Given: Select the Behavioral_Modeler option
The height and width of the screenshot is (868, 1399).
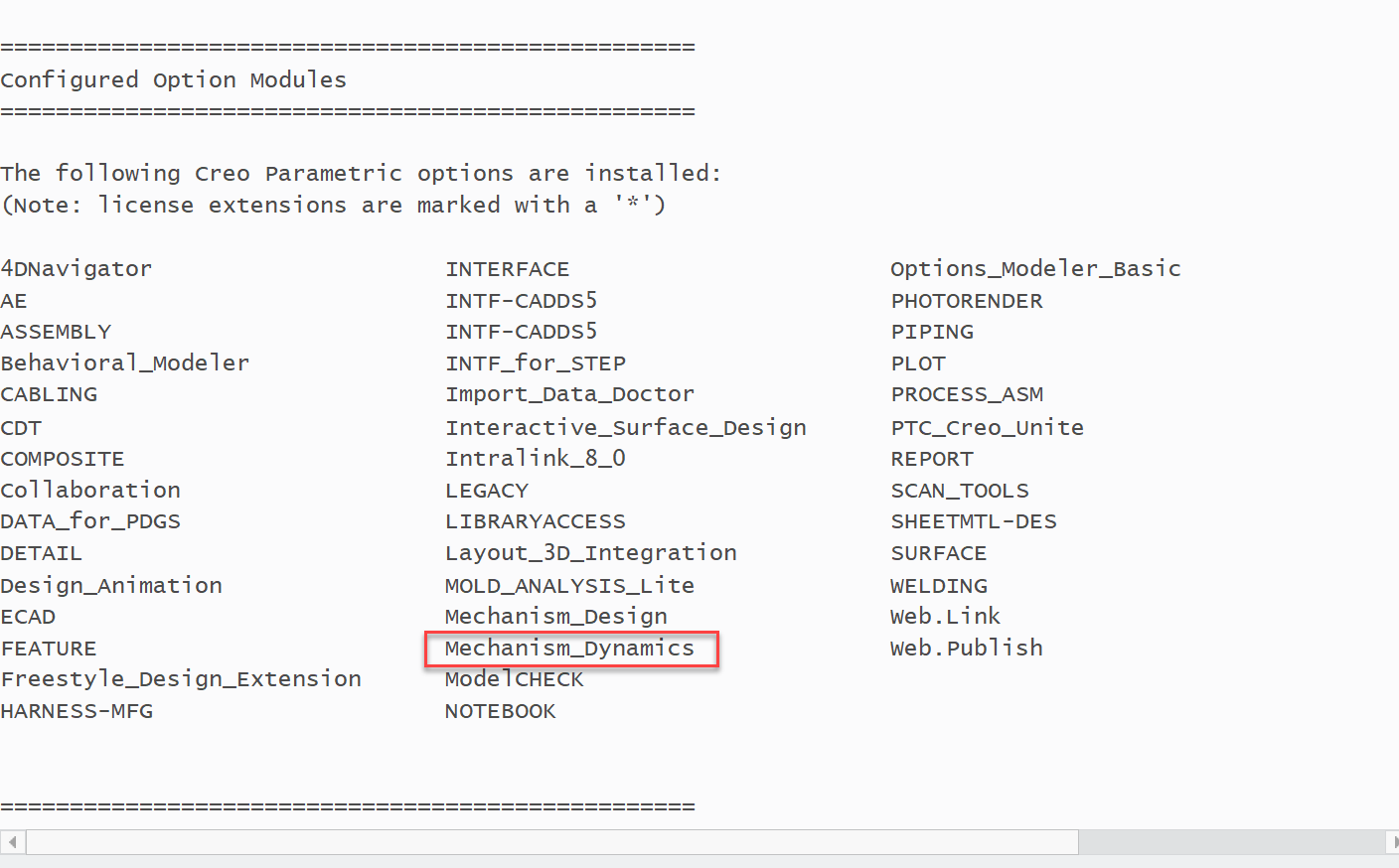Looking at the screenshot, I should [124, 362].
